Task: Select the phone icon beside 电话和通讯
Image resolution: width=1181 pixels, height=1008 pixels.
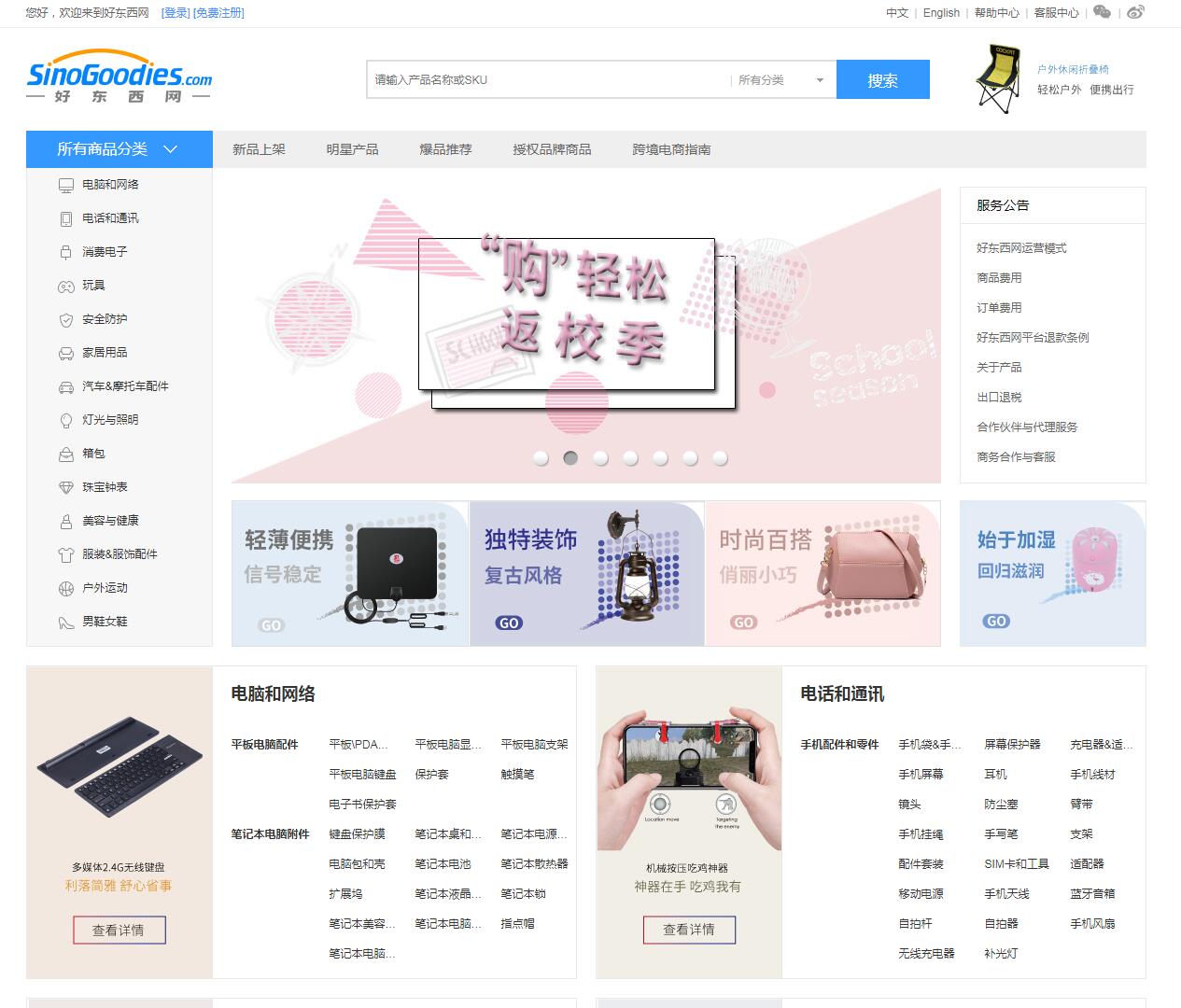Action: [x=66, y=218]
